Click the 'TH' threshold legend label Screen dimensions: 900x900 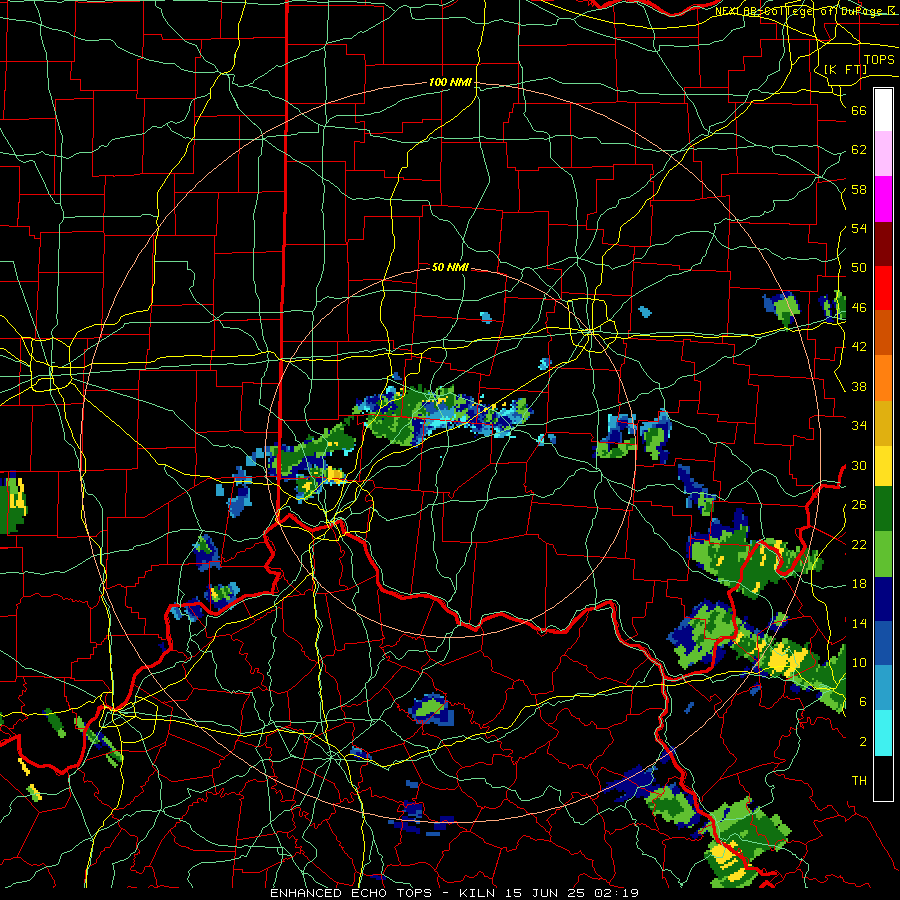coord(859,781)
